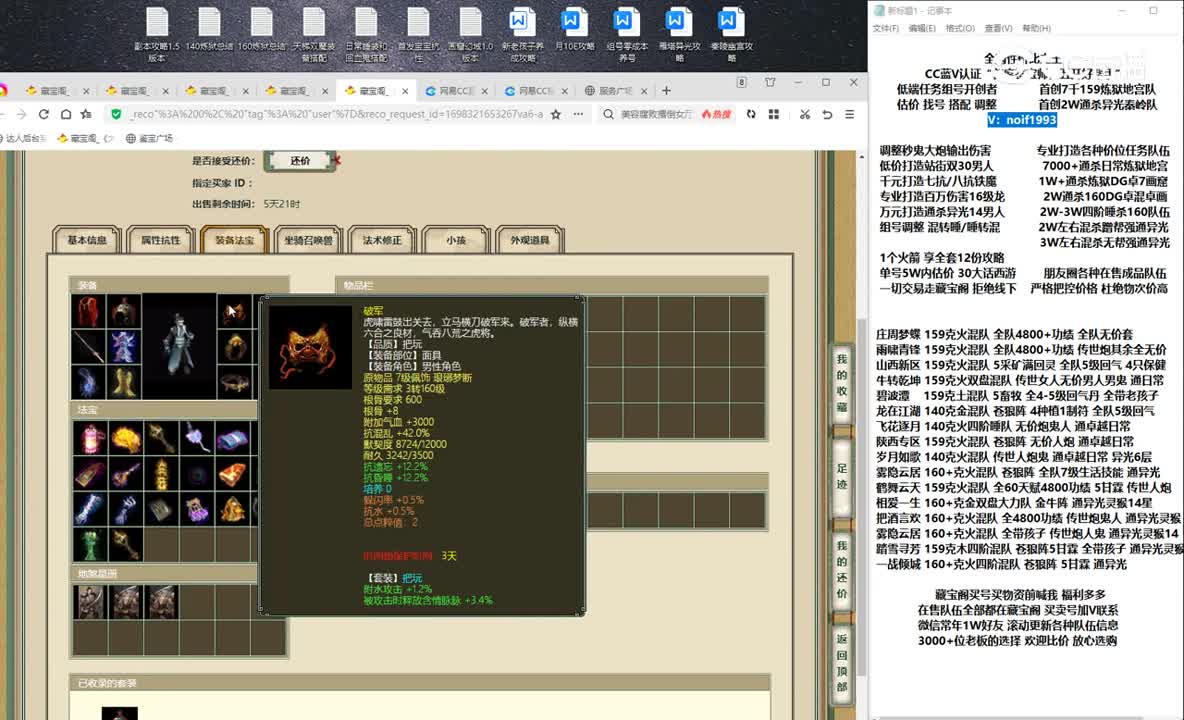Click 返回顶部 back-to-top button

pyautogui.click(x=842, y=663)
